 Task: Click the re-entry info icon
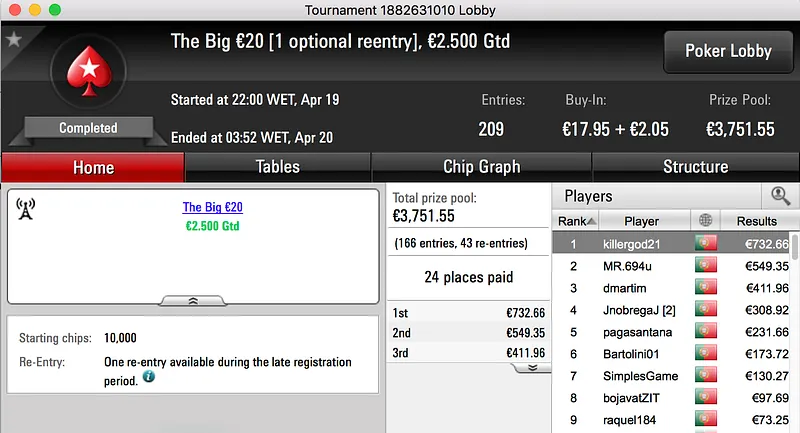click(149, 377)
